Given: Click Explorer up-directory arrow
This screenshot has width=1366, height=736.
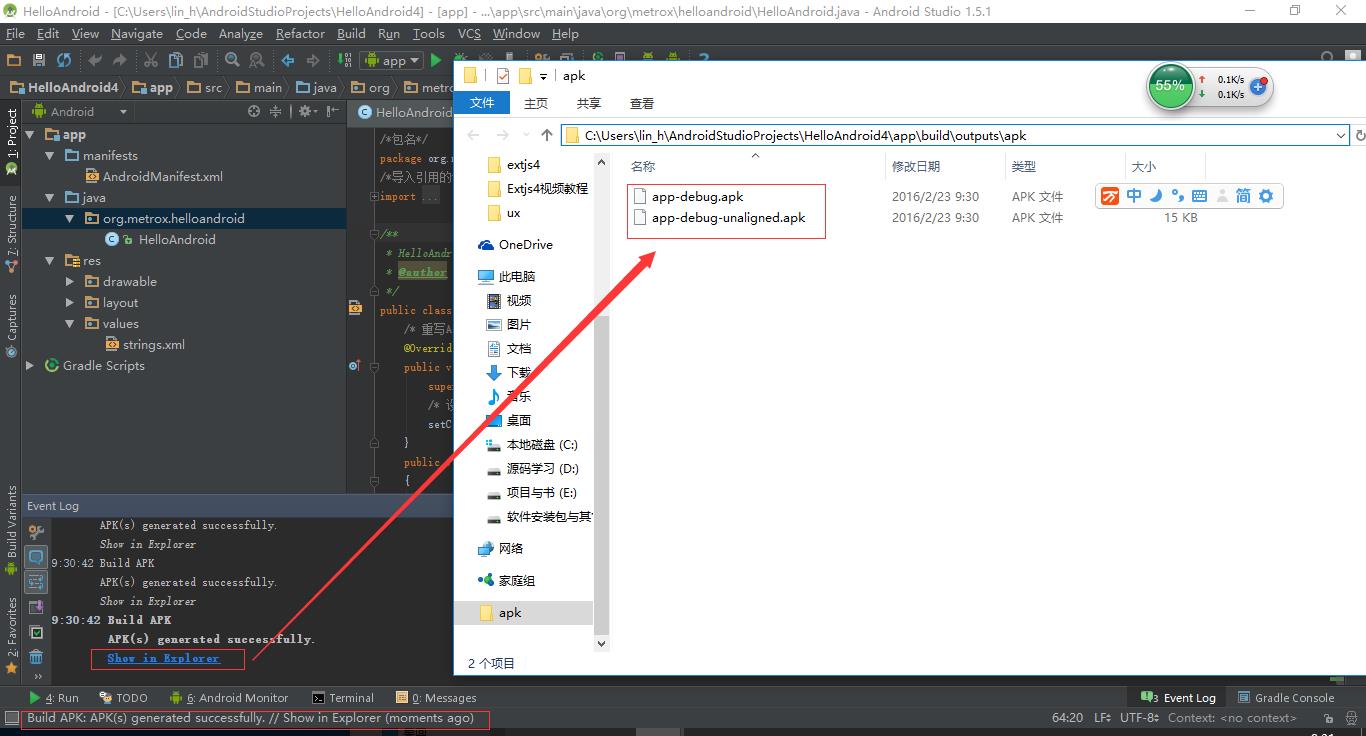Looking at the screenshot, I should pos(547,135).
